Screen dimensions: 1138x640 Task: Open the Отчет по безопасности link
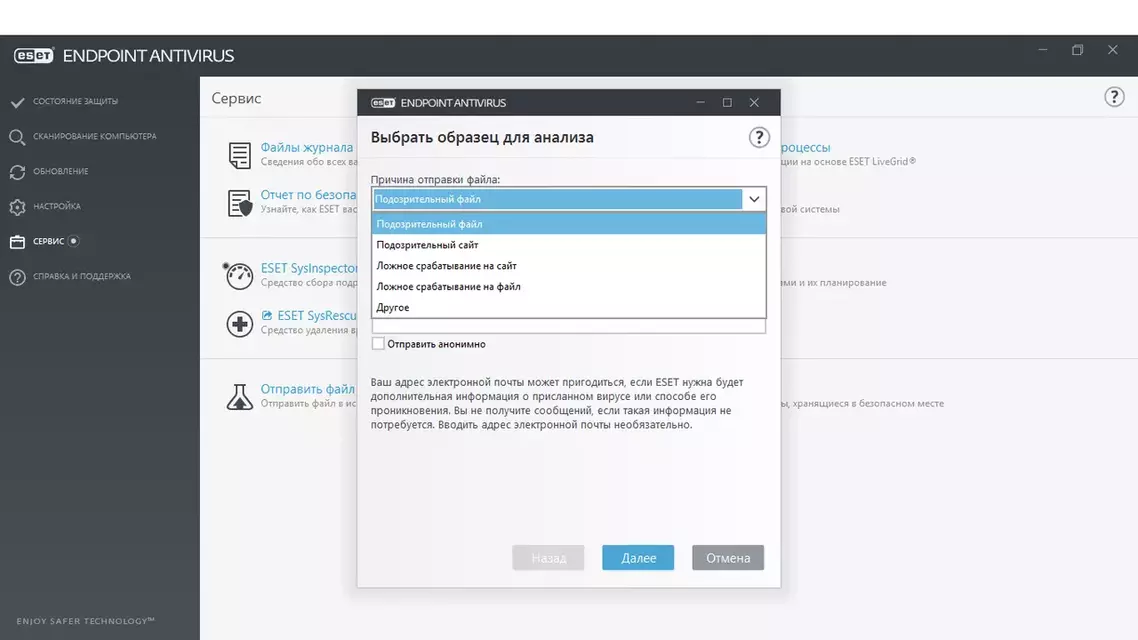[308, 194]
